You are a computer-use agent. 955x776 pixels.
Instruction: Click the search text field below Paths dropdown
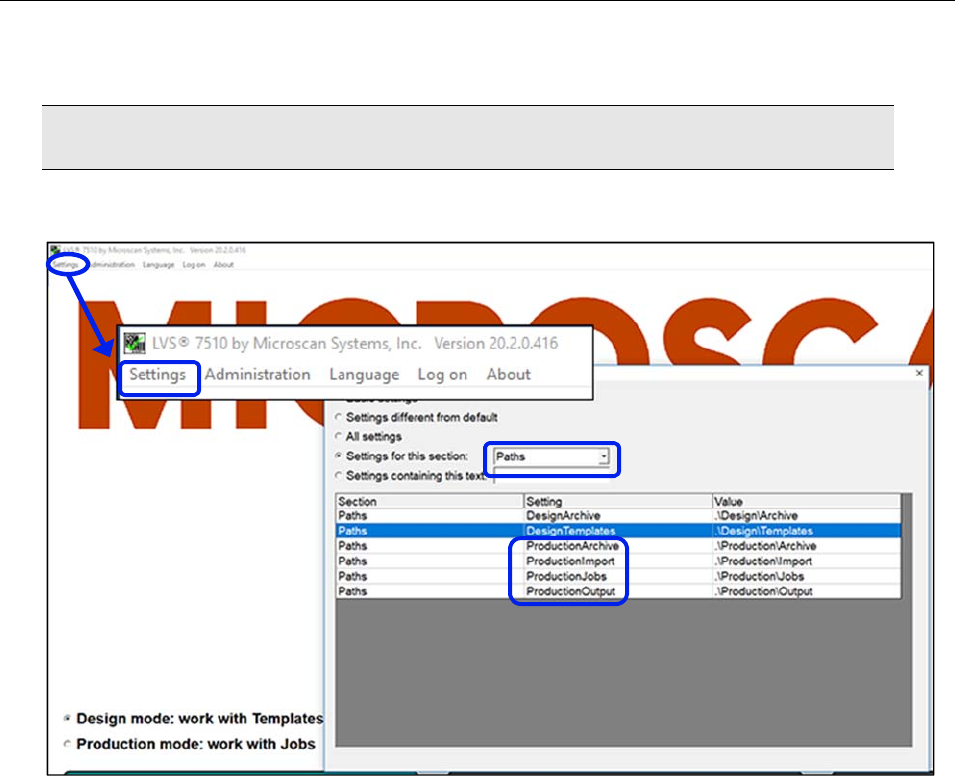(x=551, y=476)
